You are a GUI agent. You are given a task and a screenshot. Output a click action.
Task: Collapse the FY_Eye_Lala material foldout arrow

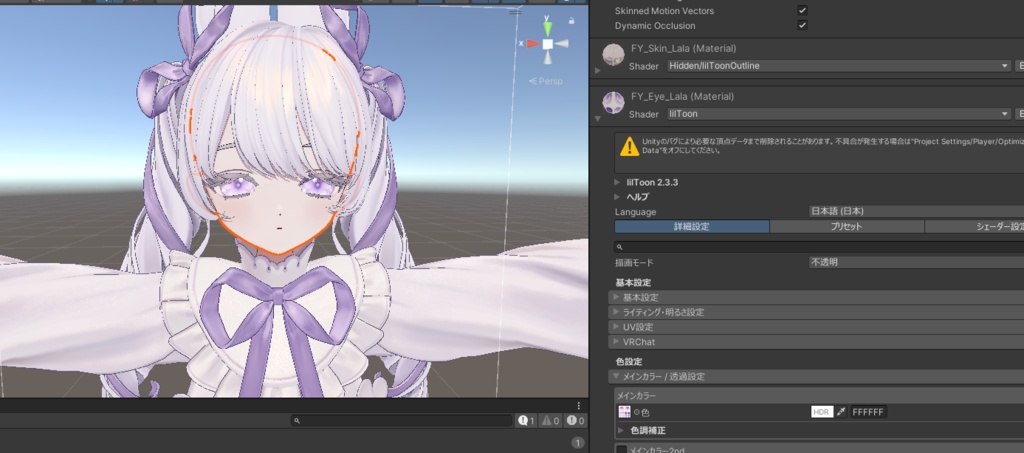(598, 118)
